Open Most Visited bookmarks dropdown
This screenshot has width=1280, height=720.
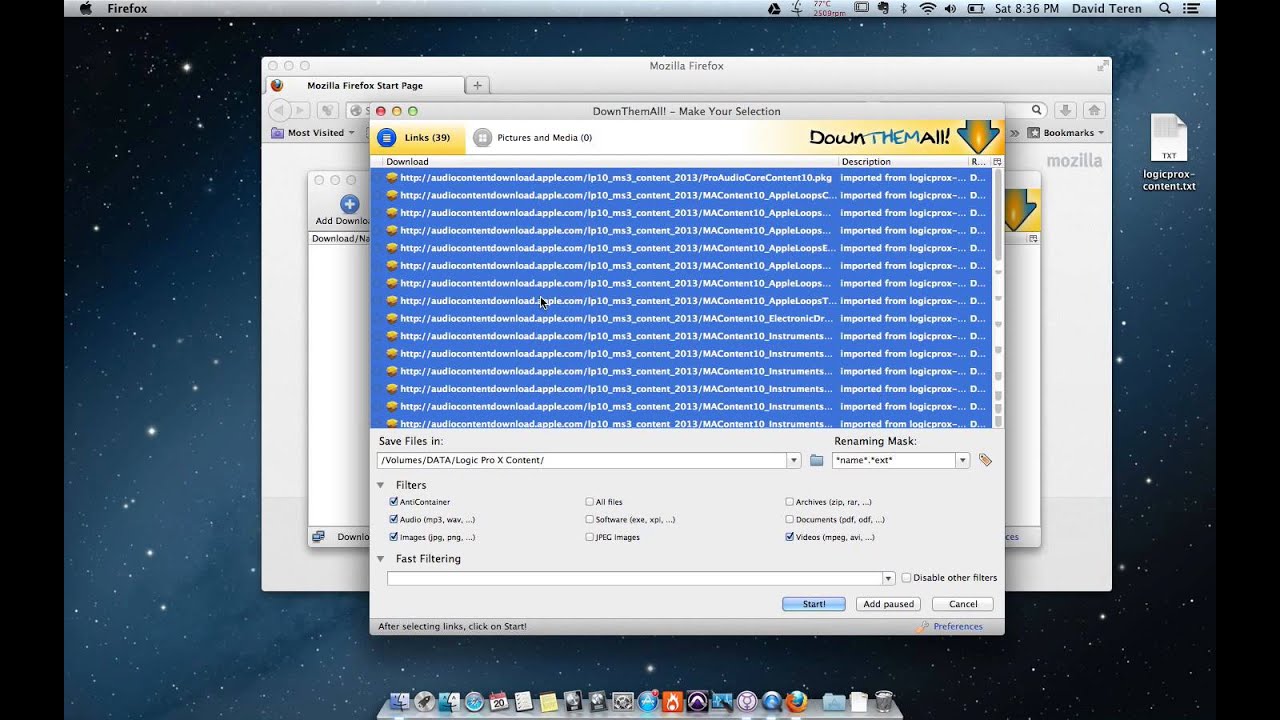(x=312, y=132)
